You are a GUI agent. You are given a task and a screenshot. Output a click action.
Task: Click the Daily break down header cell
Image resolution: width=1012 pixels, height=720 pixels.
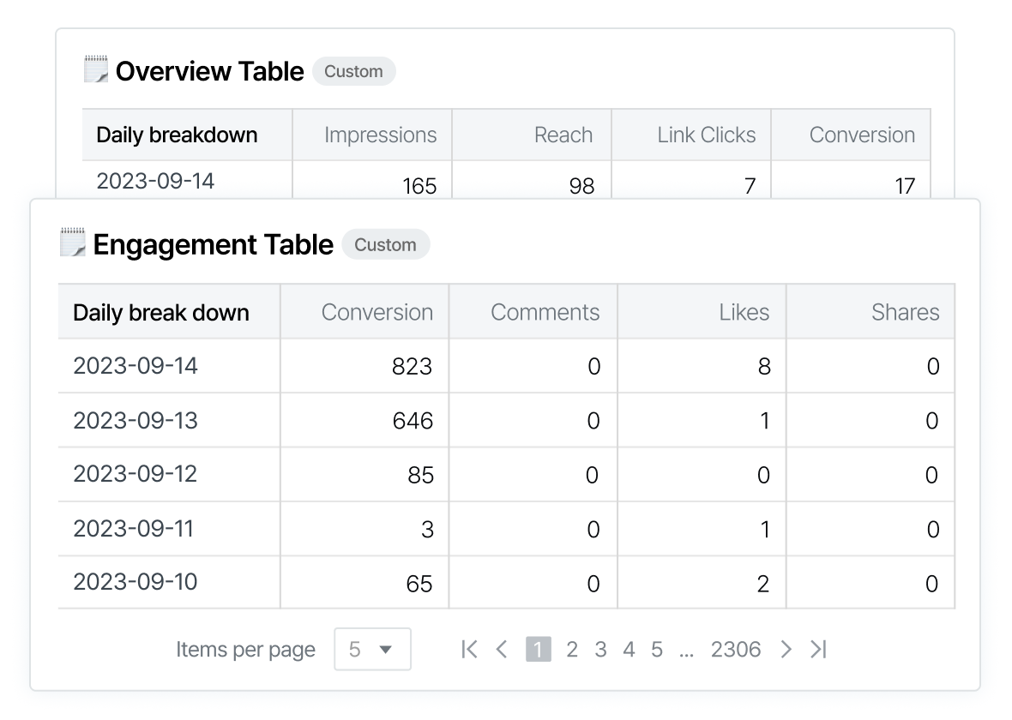[161, 311]
